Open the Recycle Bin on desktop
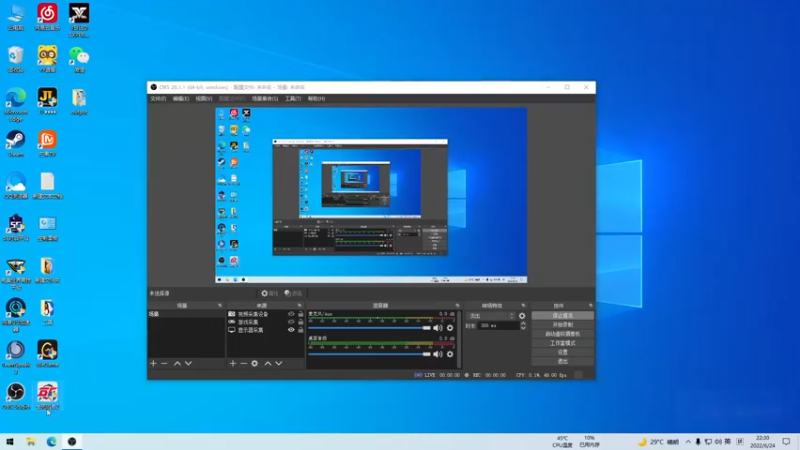 tap(16, 59)
